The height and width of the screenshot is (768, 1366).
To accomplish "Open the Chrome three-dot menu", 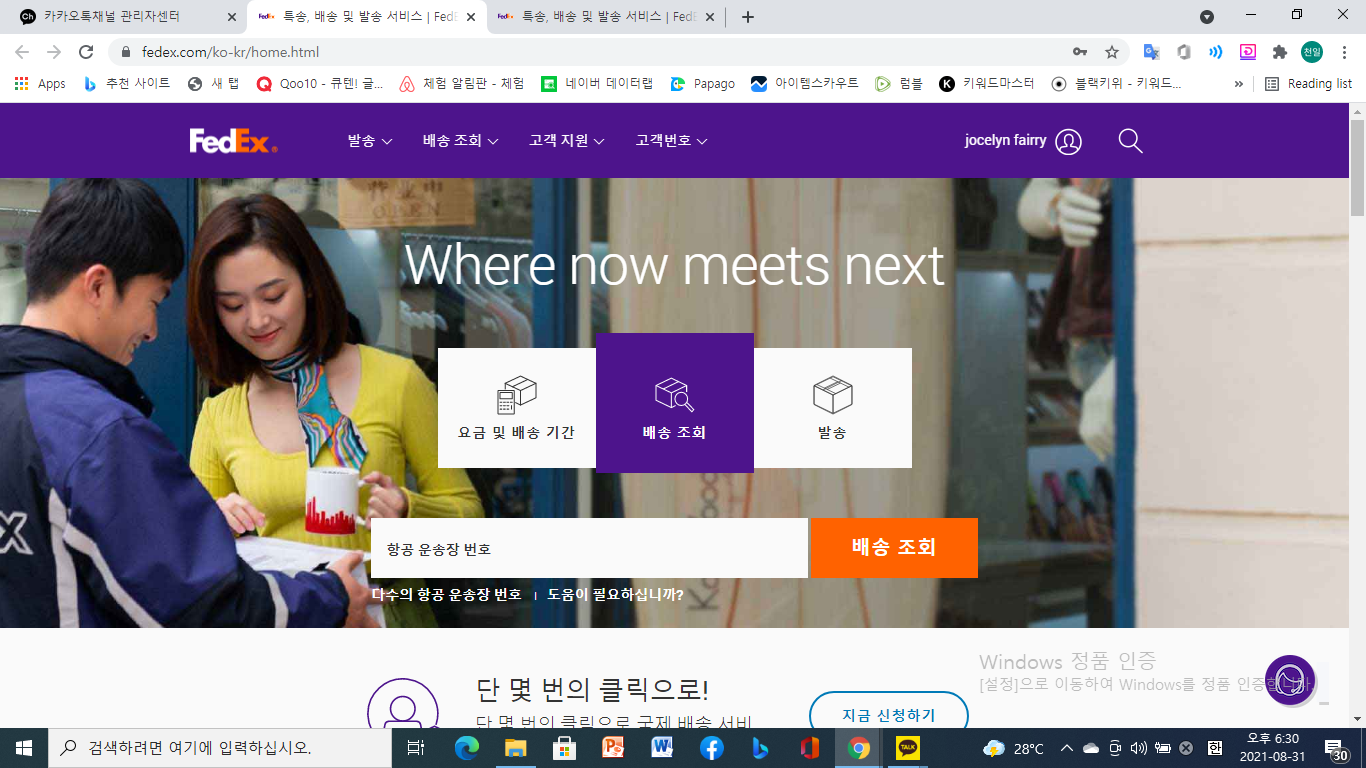I will (1343, 52).
